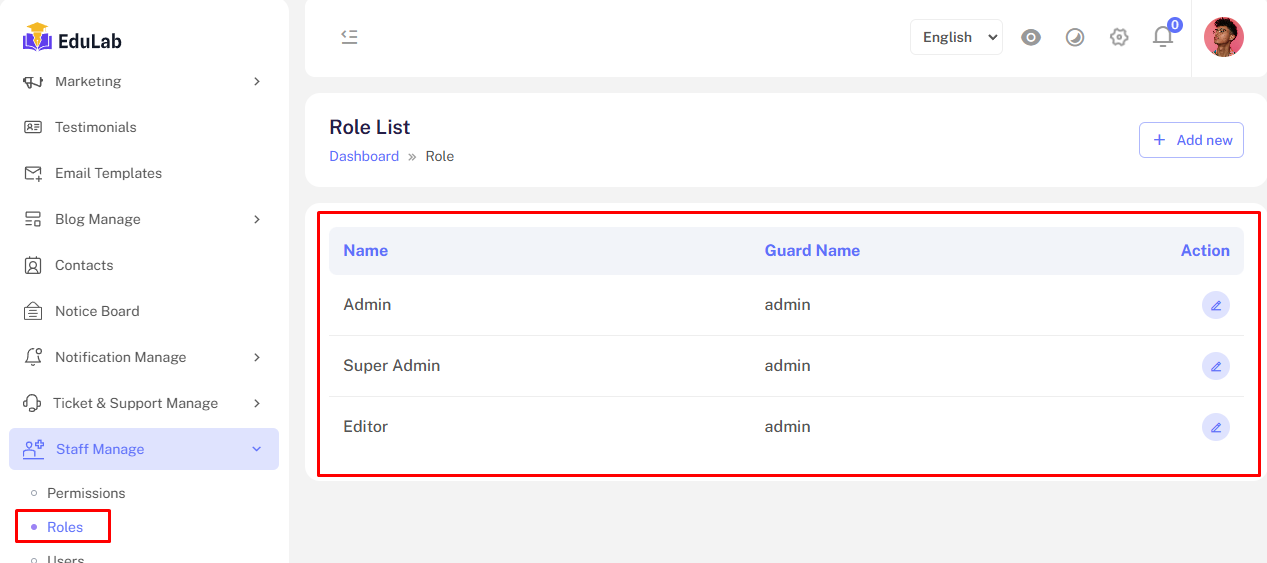Screen dimensions: 1267x563
Task: Open the user profile avatar
Action: (x=1223, y=37)
